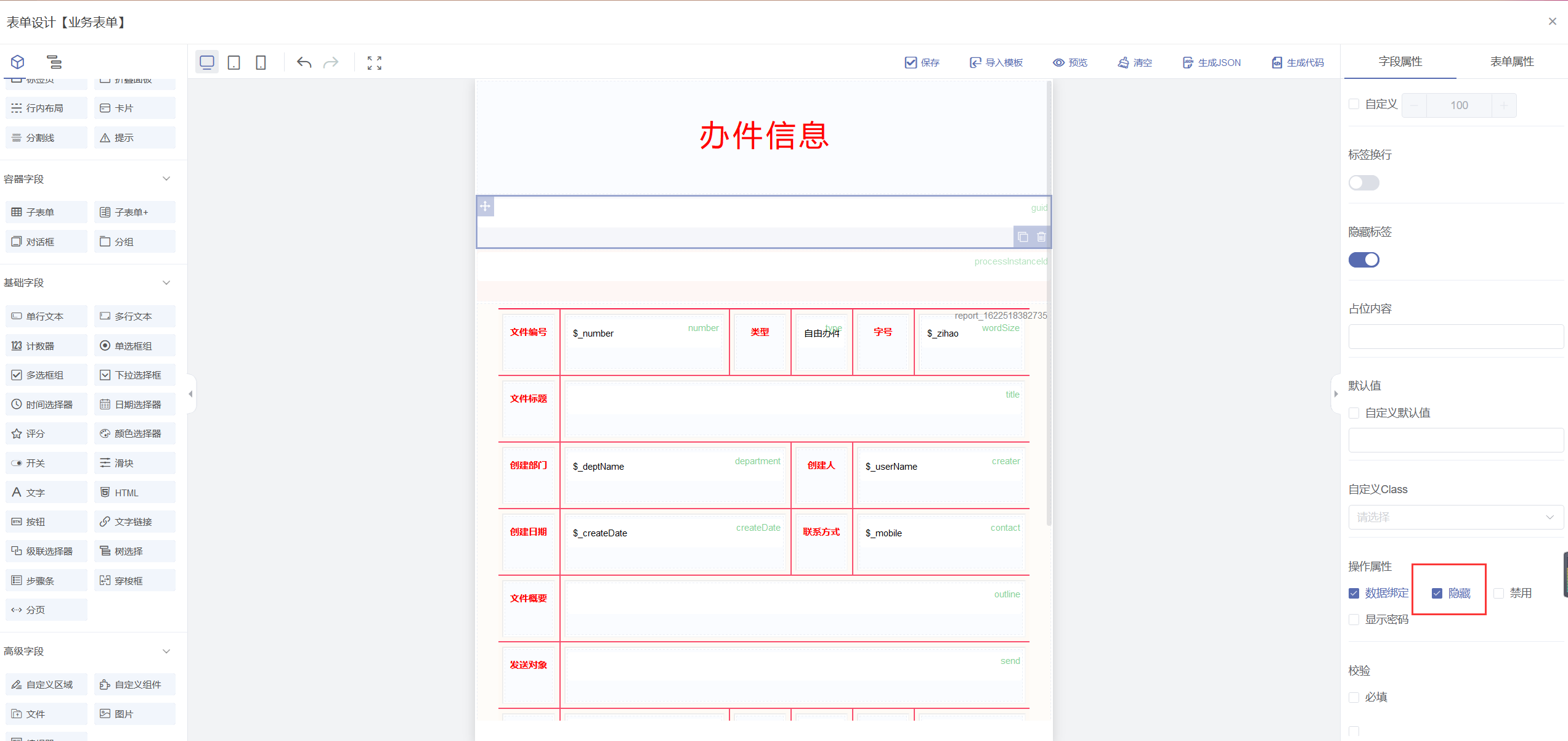Close the 表单设计 dialog
The image size is (1568, 741).
[x=1553, y=22]
